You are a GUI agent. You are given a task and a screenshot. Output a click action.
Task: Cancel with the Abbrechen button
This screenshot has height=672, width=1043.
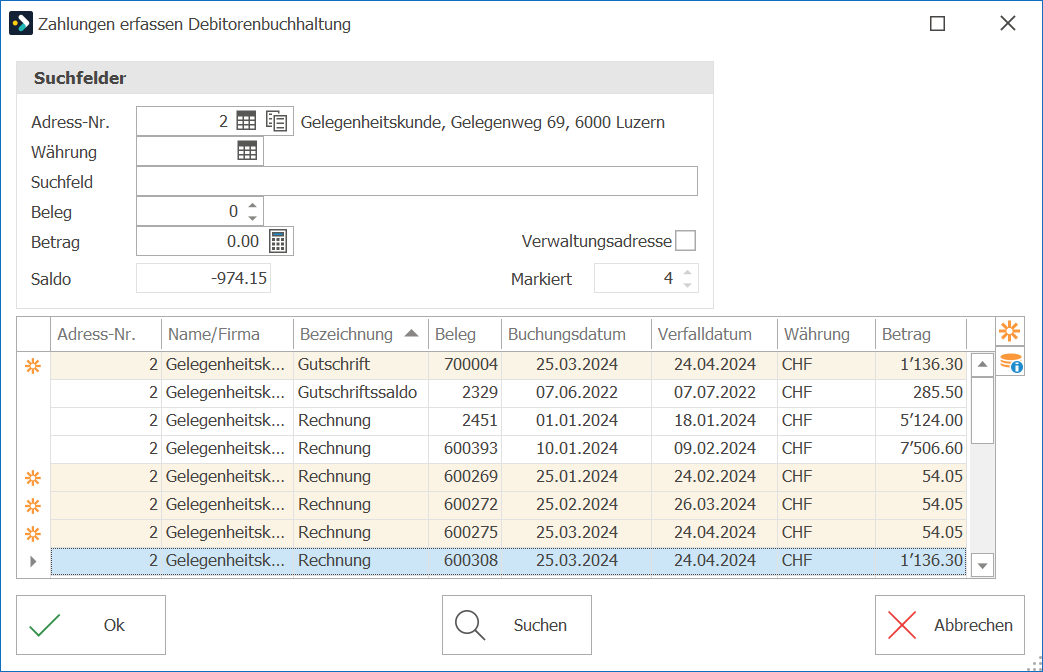[x=950, y=625]
